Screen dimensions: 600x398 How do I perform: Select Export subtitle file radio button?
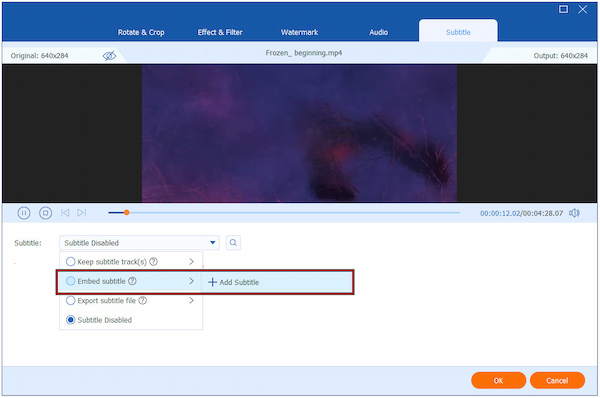pyautogui.click(x=70, y=301)
